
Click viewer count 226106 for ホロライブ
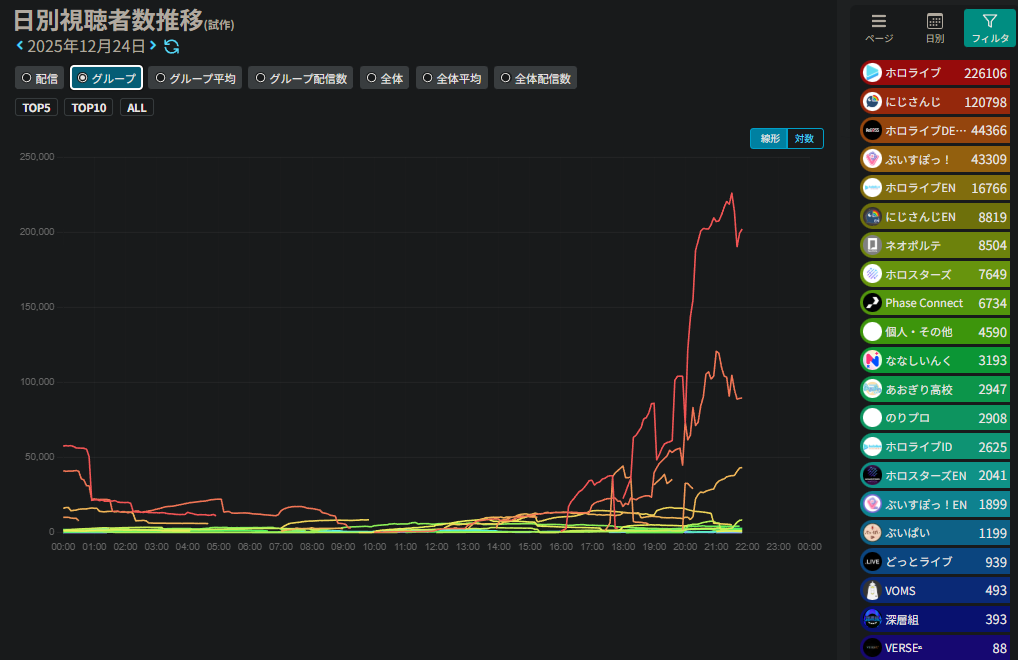[x=985, y=73]
